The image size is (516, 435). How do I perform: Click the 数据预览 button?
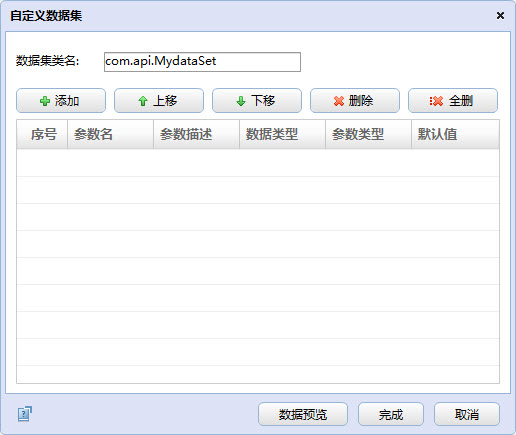[x=303, y=414]
